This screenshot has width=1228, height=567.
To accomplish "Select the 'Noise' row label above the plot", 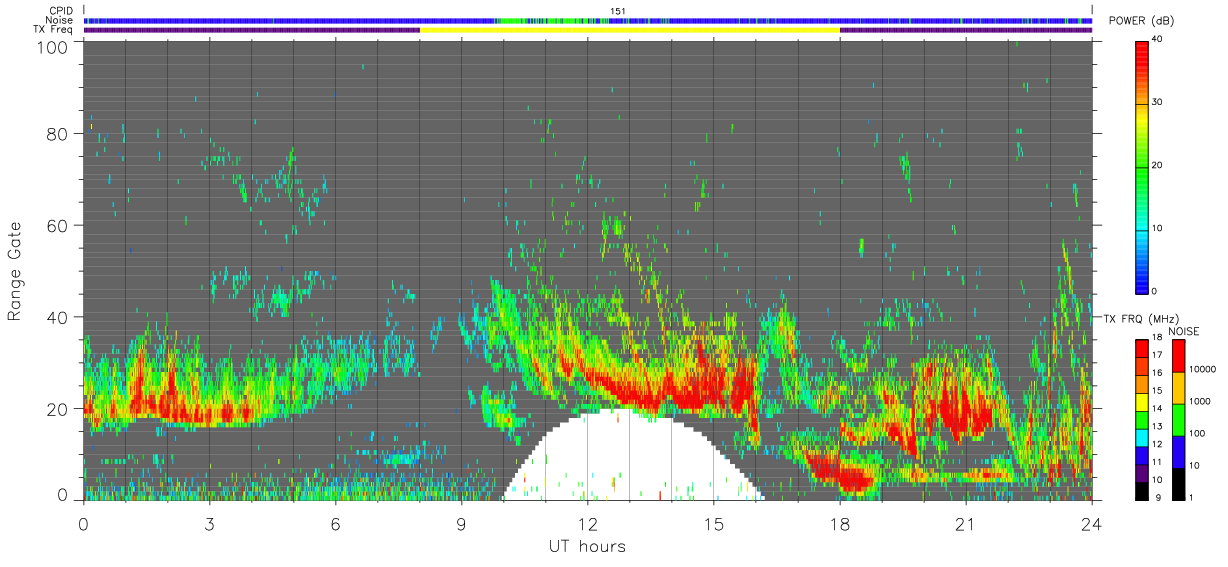I will pyautogui.click(x=60, y=21).
